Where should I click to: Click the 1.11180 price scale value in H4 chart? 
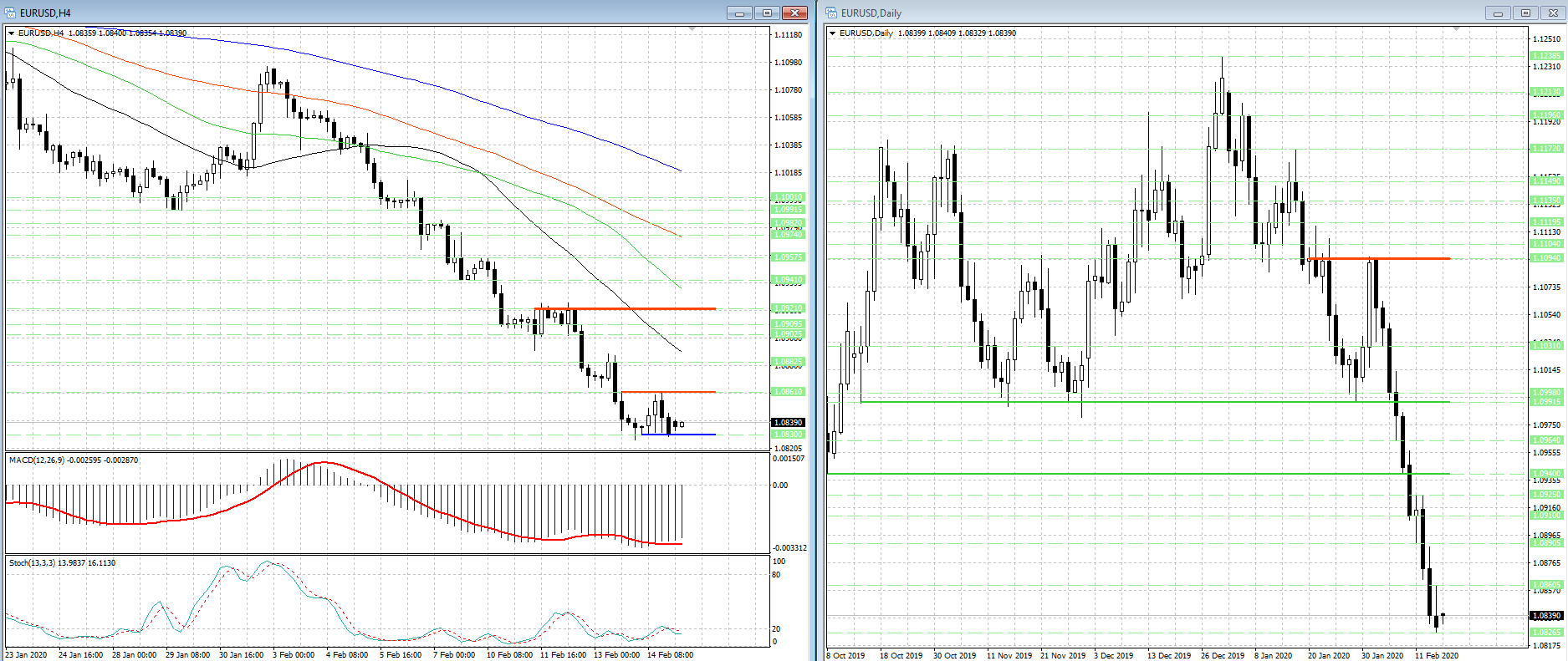(788, 35)
